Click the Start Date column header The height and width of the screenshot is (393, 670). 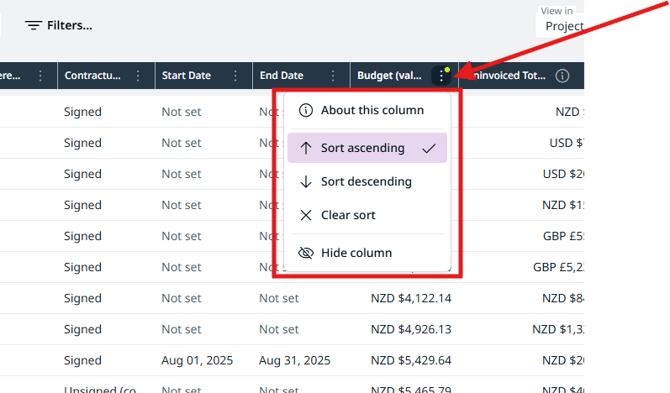[186, 76]
